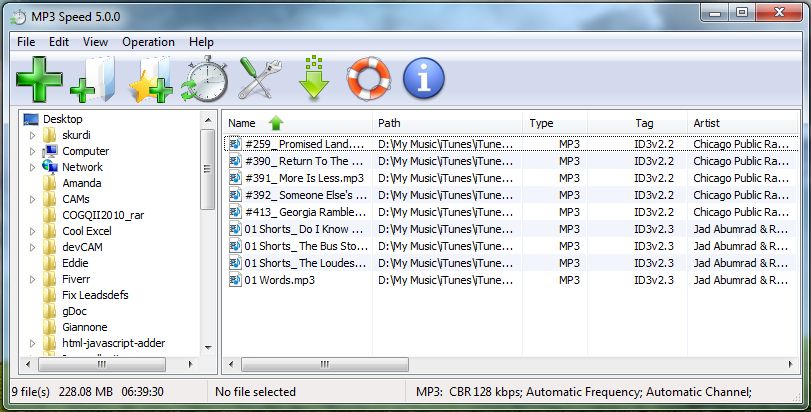This screenshot has width=811, height=412.
Task: Select the Fix Leadsdefs folder
Action: pyautogui.click(x=95, y=295)
